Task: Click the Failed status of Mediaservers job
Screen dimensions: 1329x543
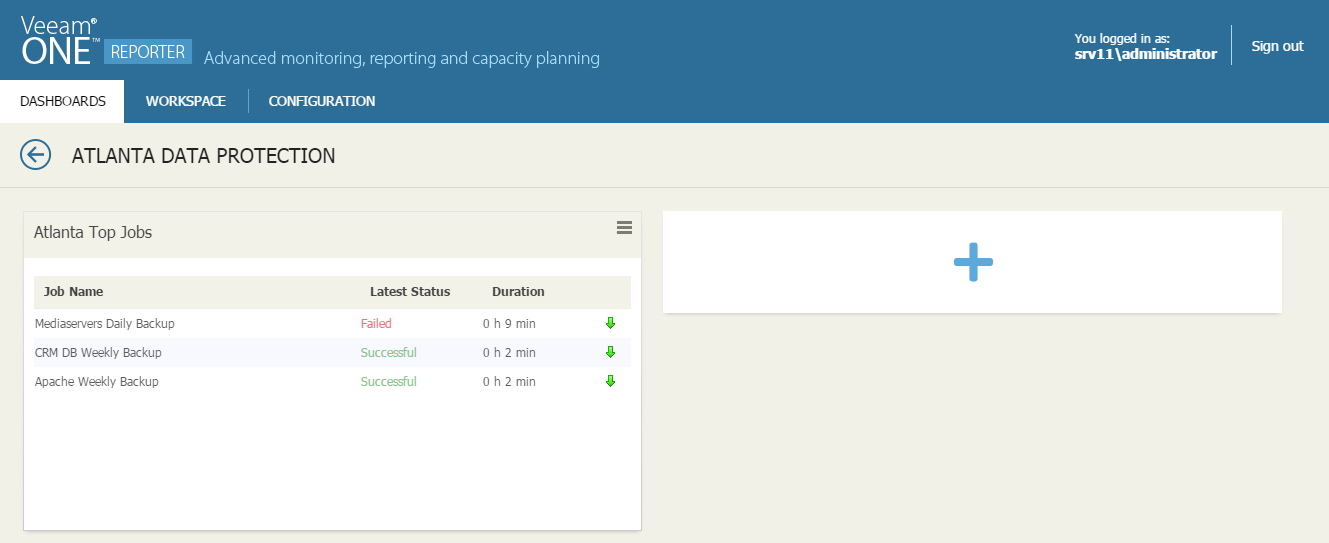Action: (376, 323)
